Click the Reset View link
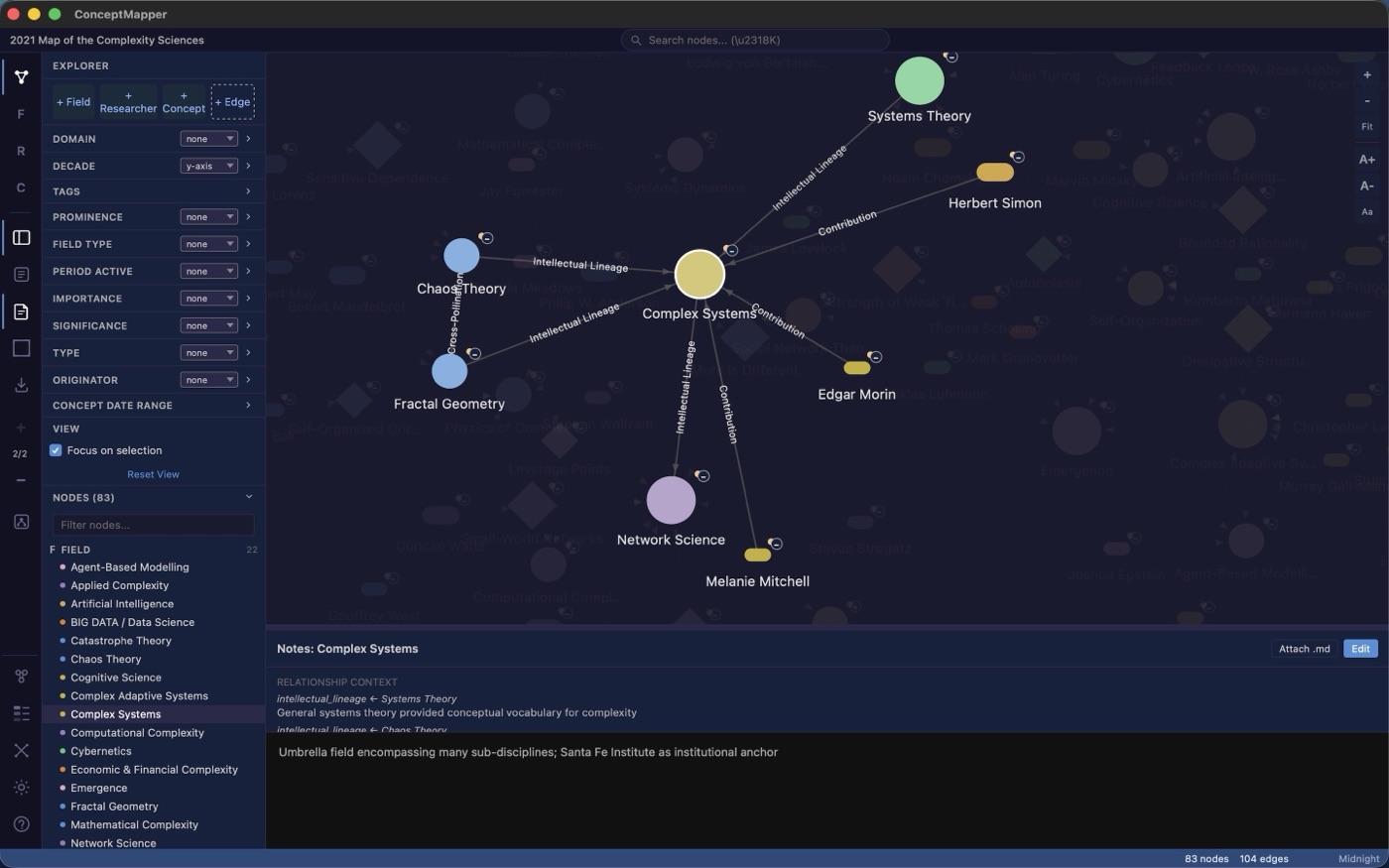The height and width of the screenshot is (868, 1389). (153, 474)
